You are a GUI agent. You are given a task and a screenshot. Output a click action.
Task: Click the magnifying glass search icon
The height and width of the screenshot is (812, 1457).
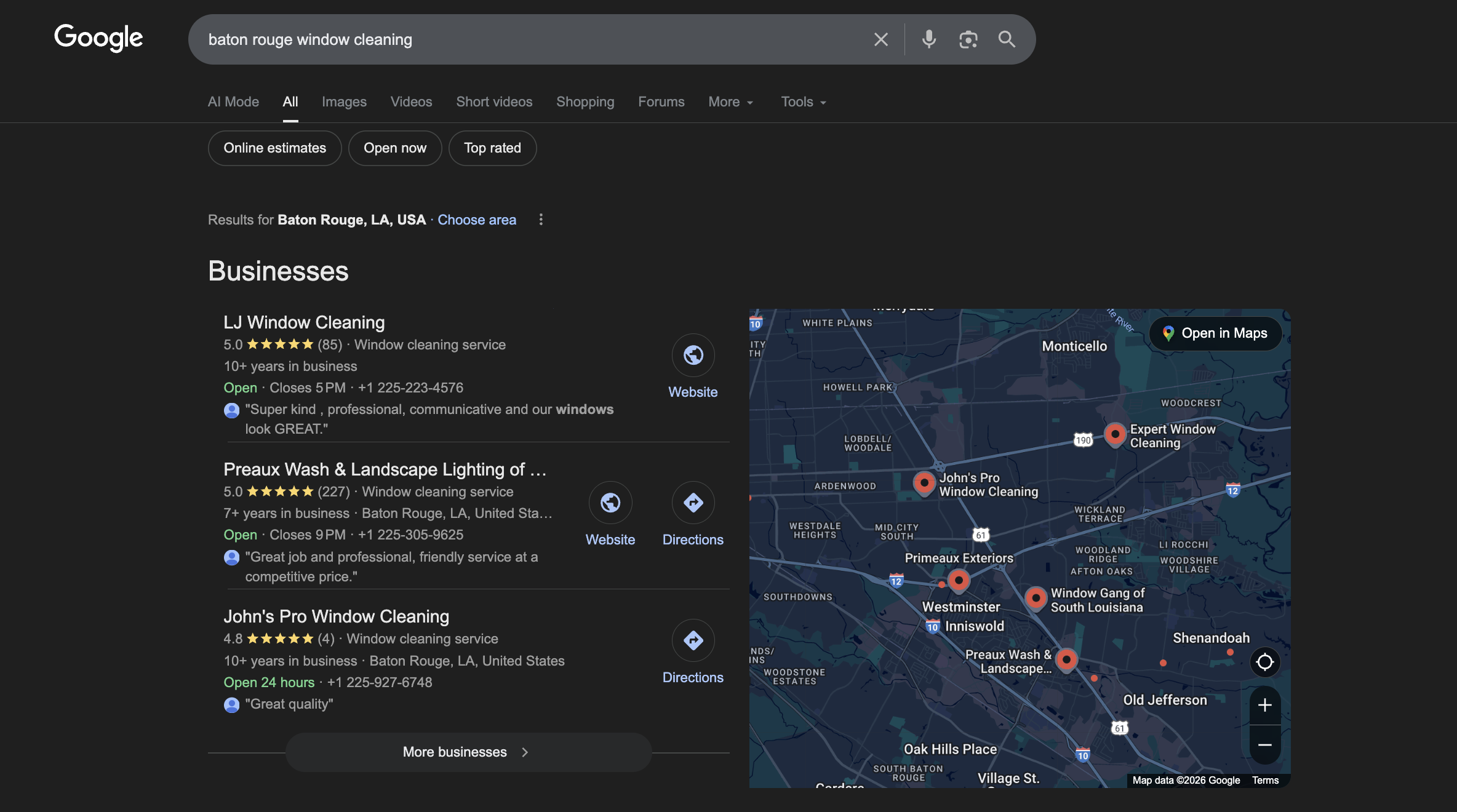pos(1007,39)
